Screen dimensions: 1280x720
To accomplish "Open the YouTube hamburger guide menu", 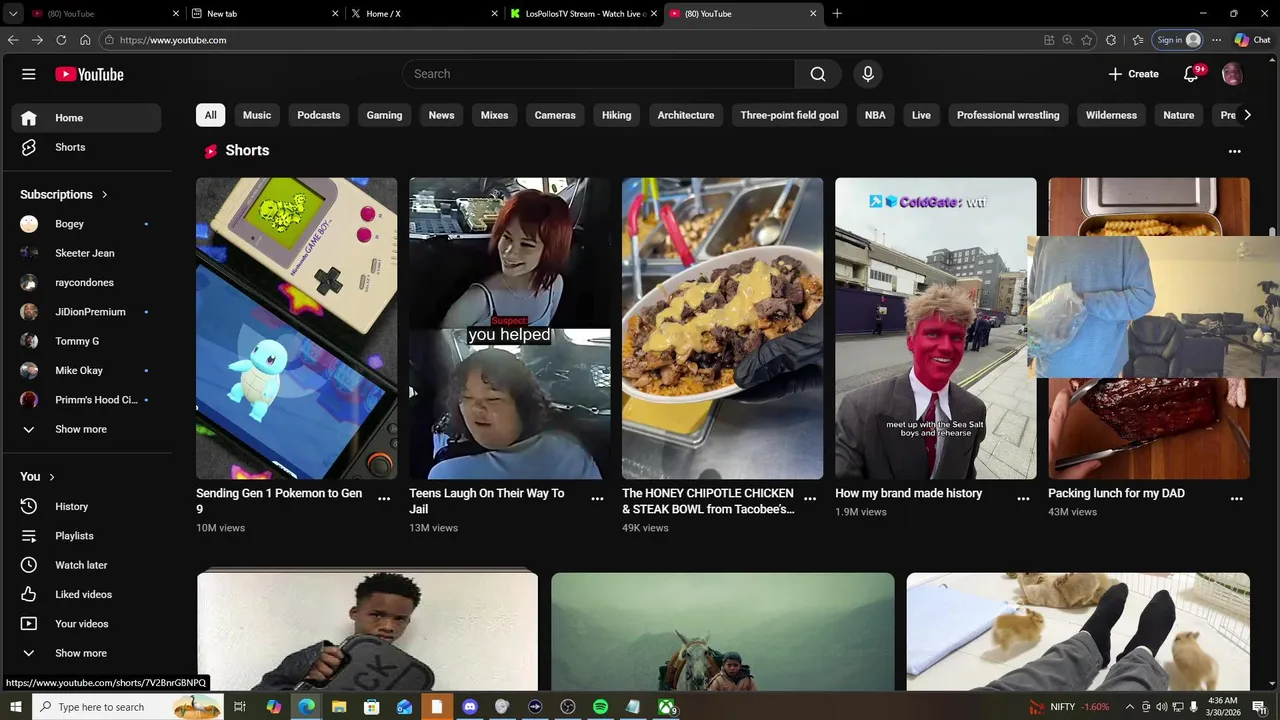I will 29,74.
